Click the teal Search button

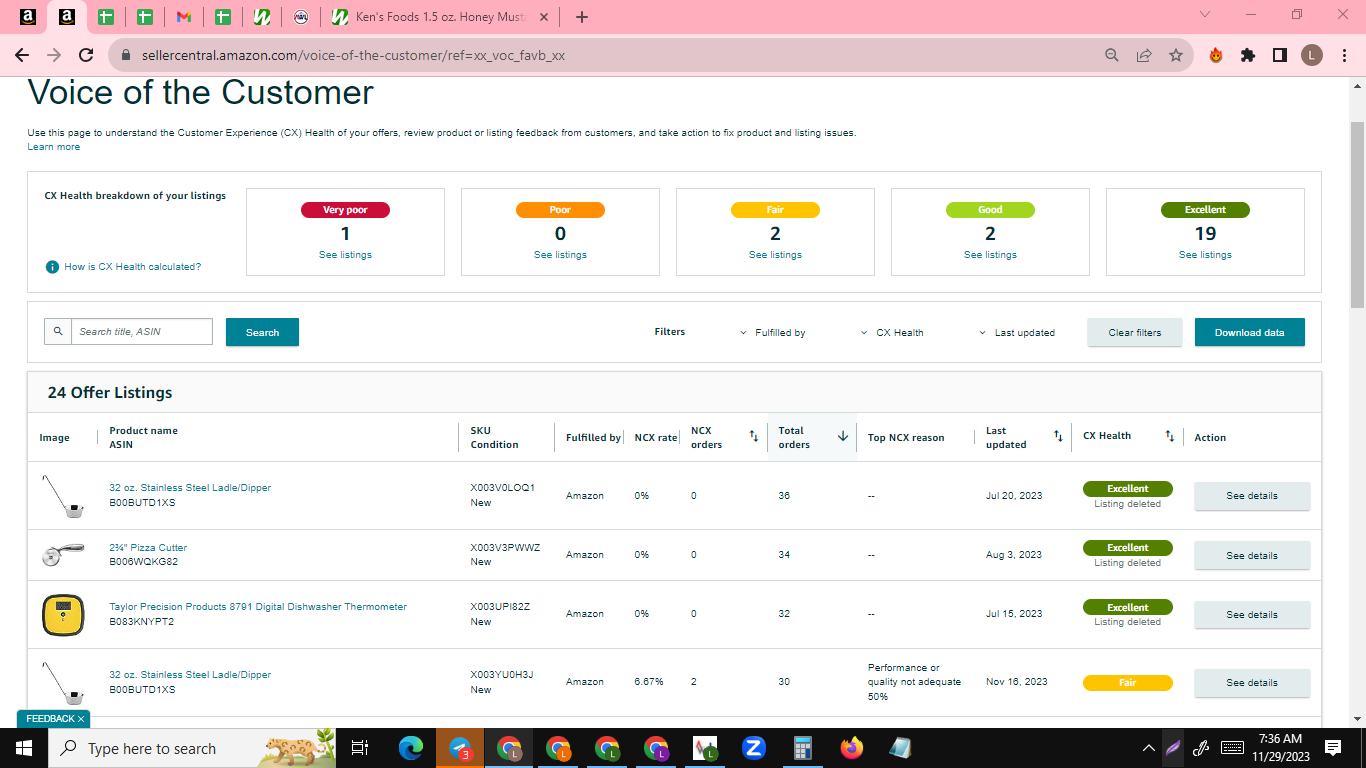(x=262, y=332)
